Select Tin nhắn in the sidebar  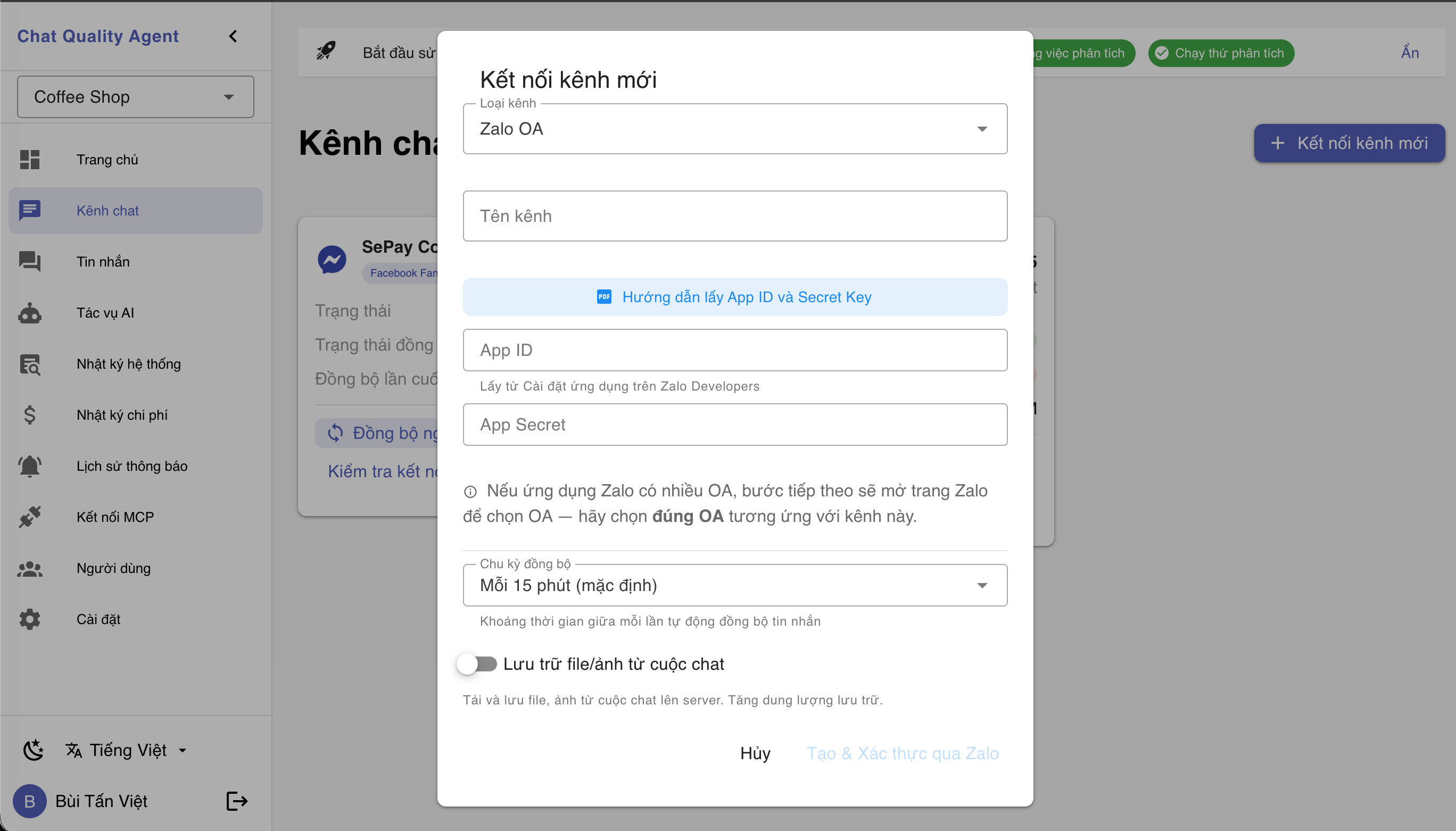[x=102, y=261]
